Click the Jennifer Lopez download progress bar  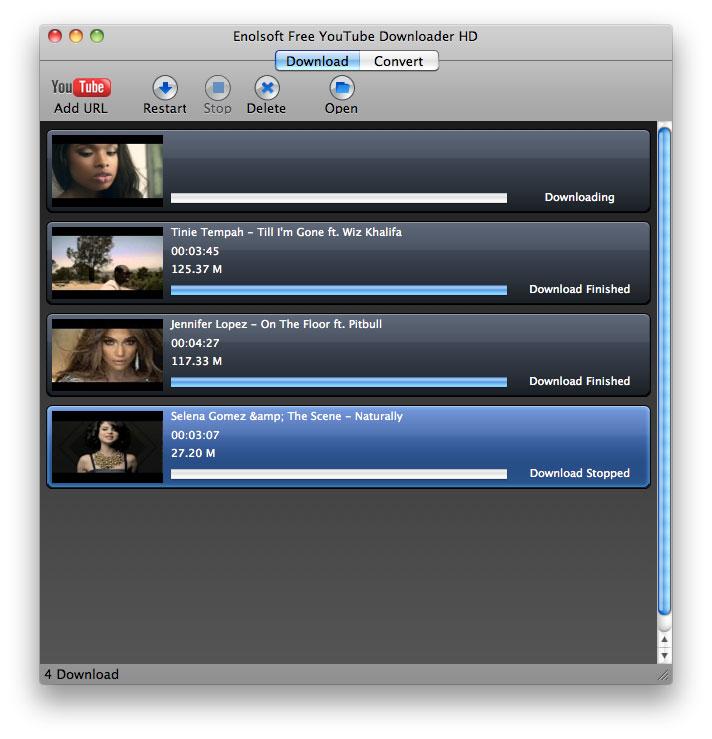pyautogui.click(x=339, y=382)
